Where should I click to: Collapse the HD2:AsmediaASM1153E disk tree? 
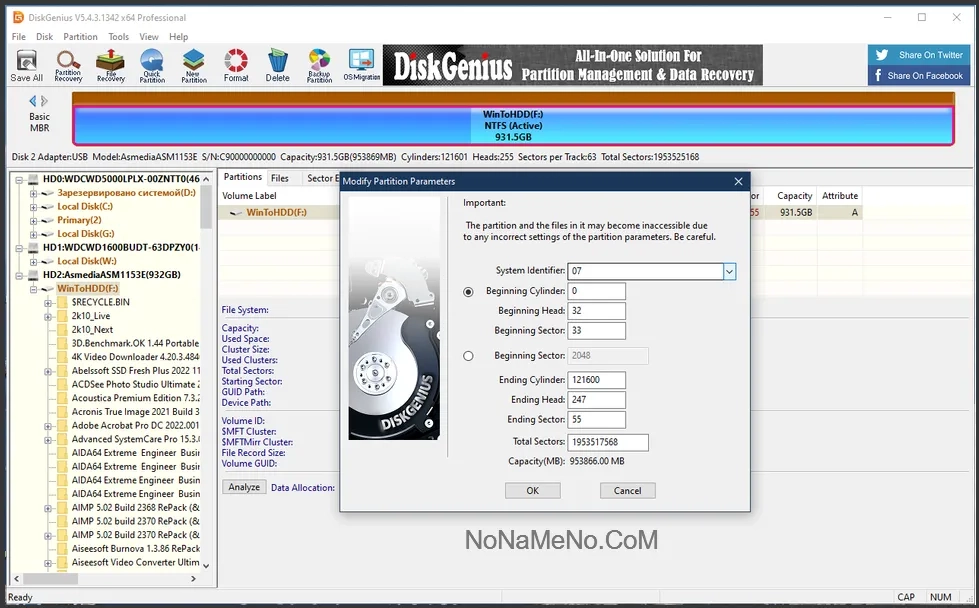click(20, 275)
